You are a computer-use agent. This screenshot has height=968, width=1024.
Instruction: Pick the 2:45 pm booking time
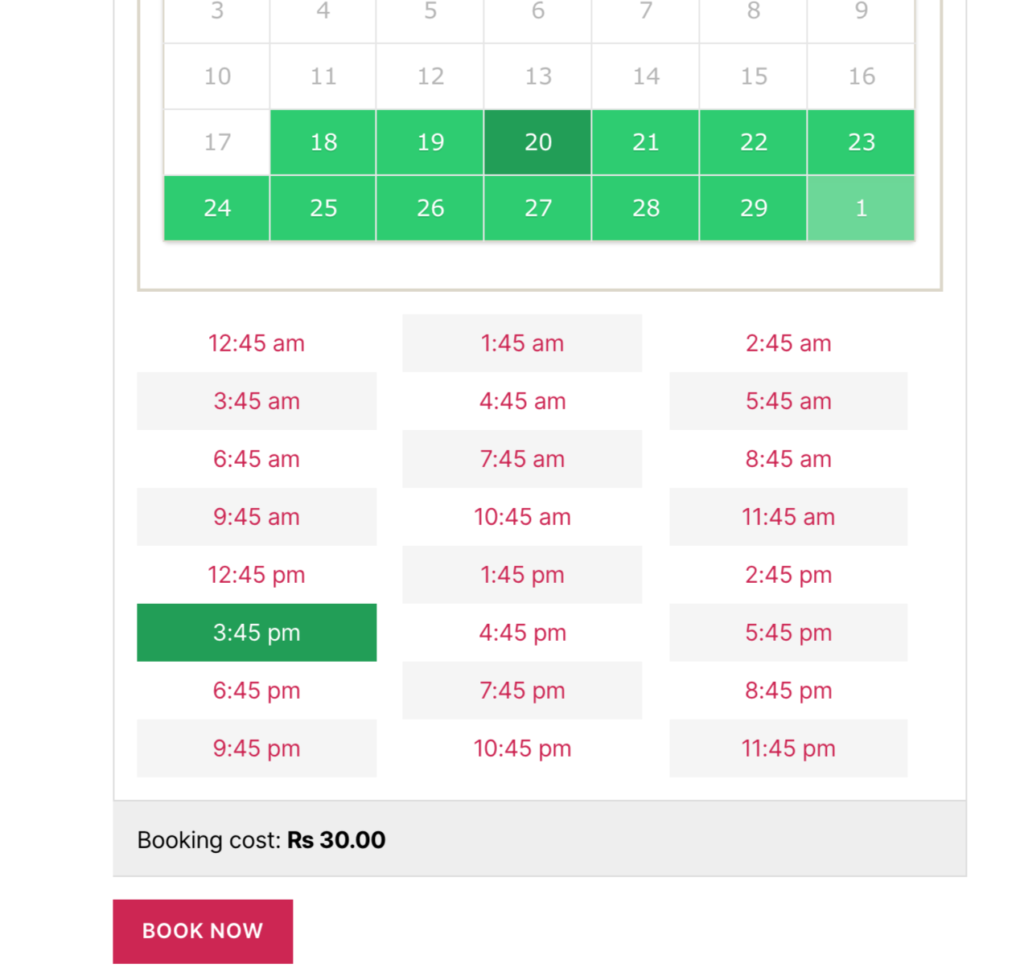coord(788,575)
